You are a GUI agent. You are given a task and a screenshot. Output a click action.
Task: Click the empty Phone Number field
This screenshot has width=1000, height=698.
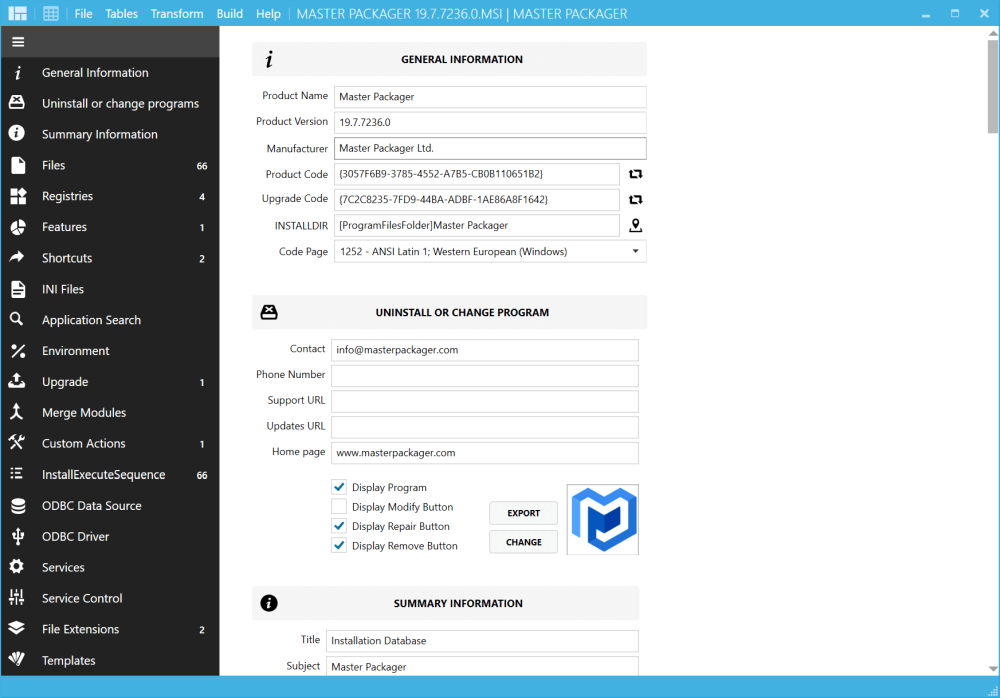(485, 376)
